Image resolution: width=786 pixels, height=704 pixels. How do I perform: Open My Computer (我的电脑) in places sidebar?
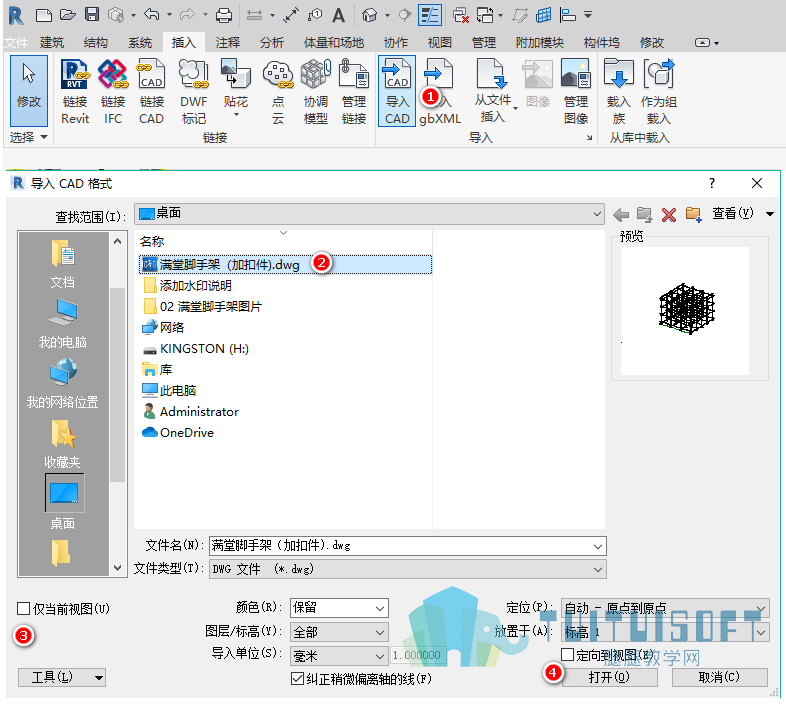click(x=63, y=324)
